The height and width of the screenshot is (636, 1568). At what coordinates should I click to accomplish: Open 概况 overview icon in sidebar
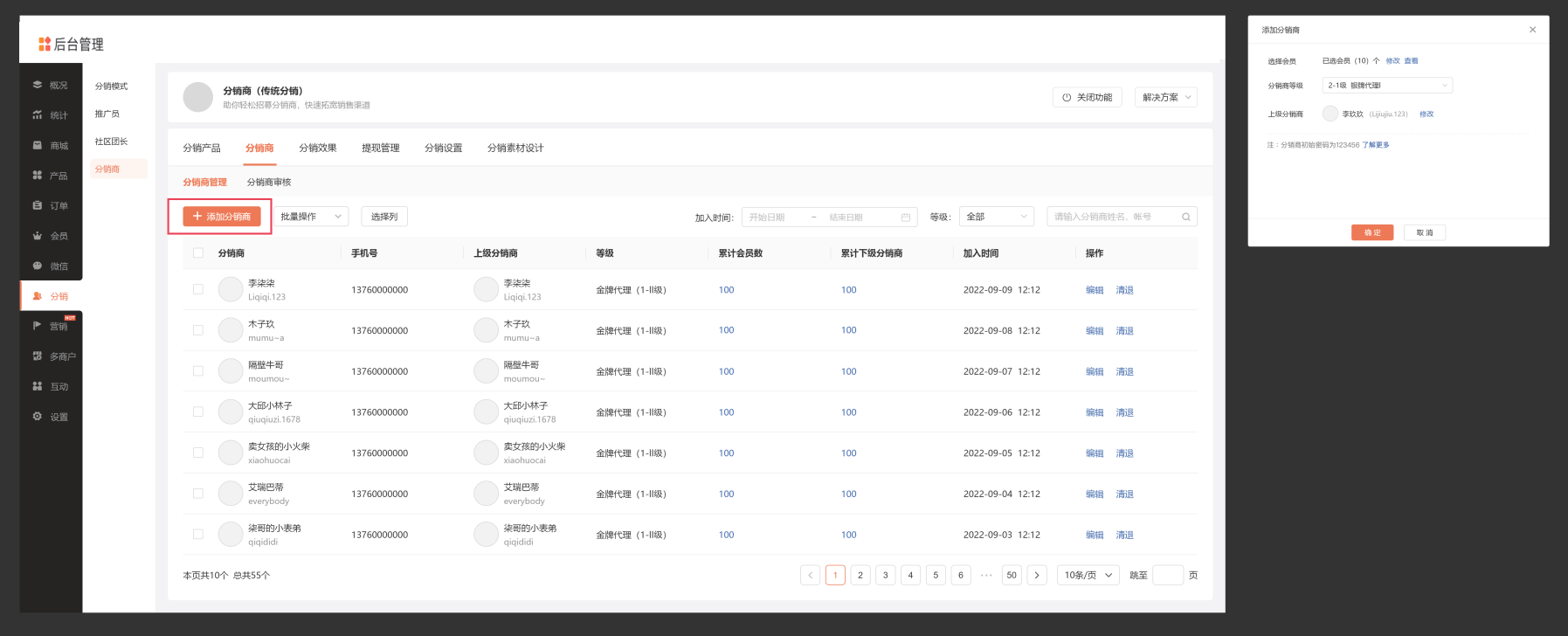[38, 85]
